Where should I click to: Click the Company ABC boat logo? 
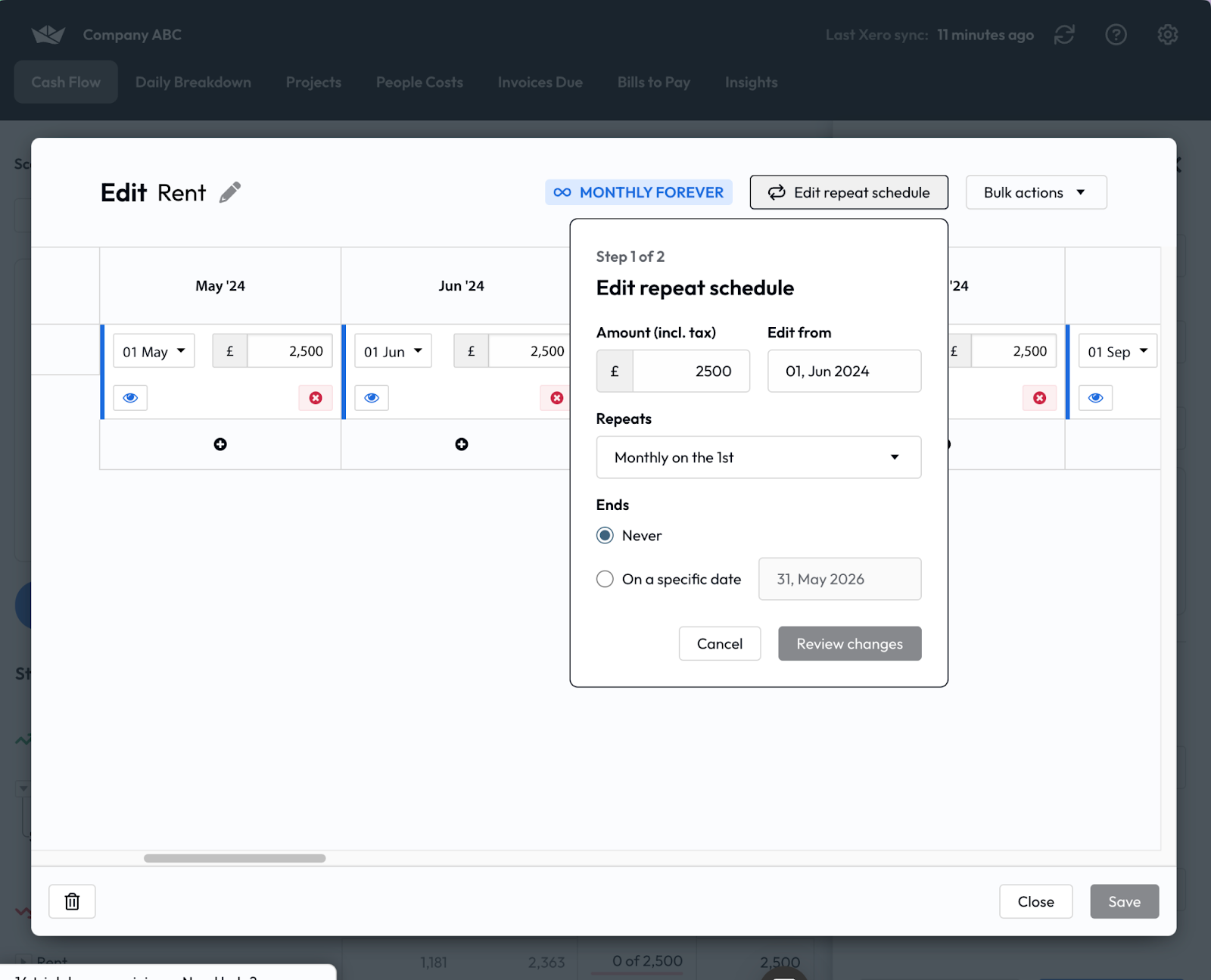pyautogui.click(x=48, y=35)
